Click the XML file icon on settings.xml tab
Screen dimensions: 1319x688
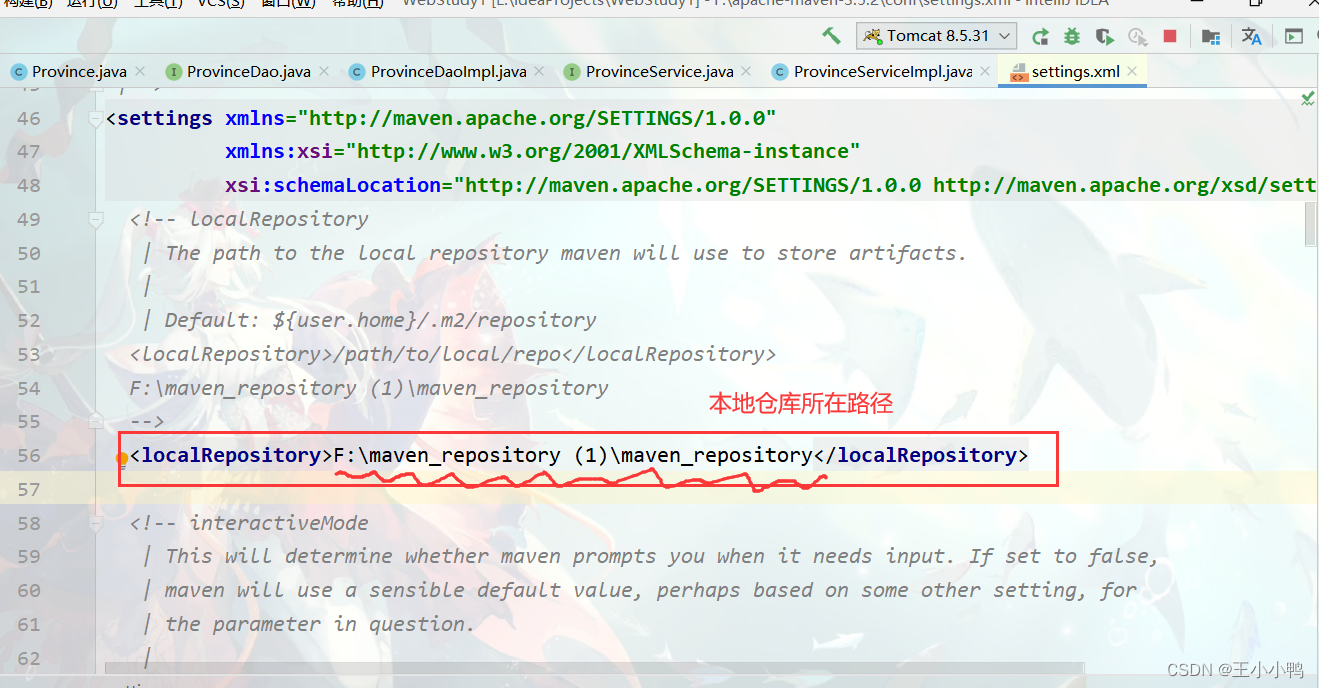1018,72
